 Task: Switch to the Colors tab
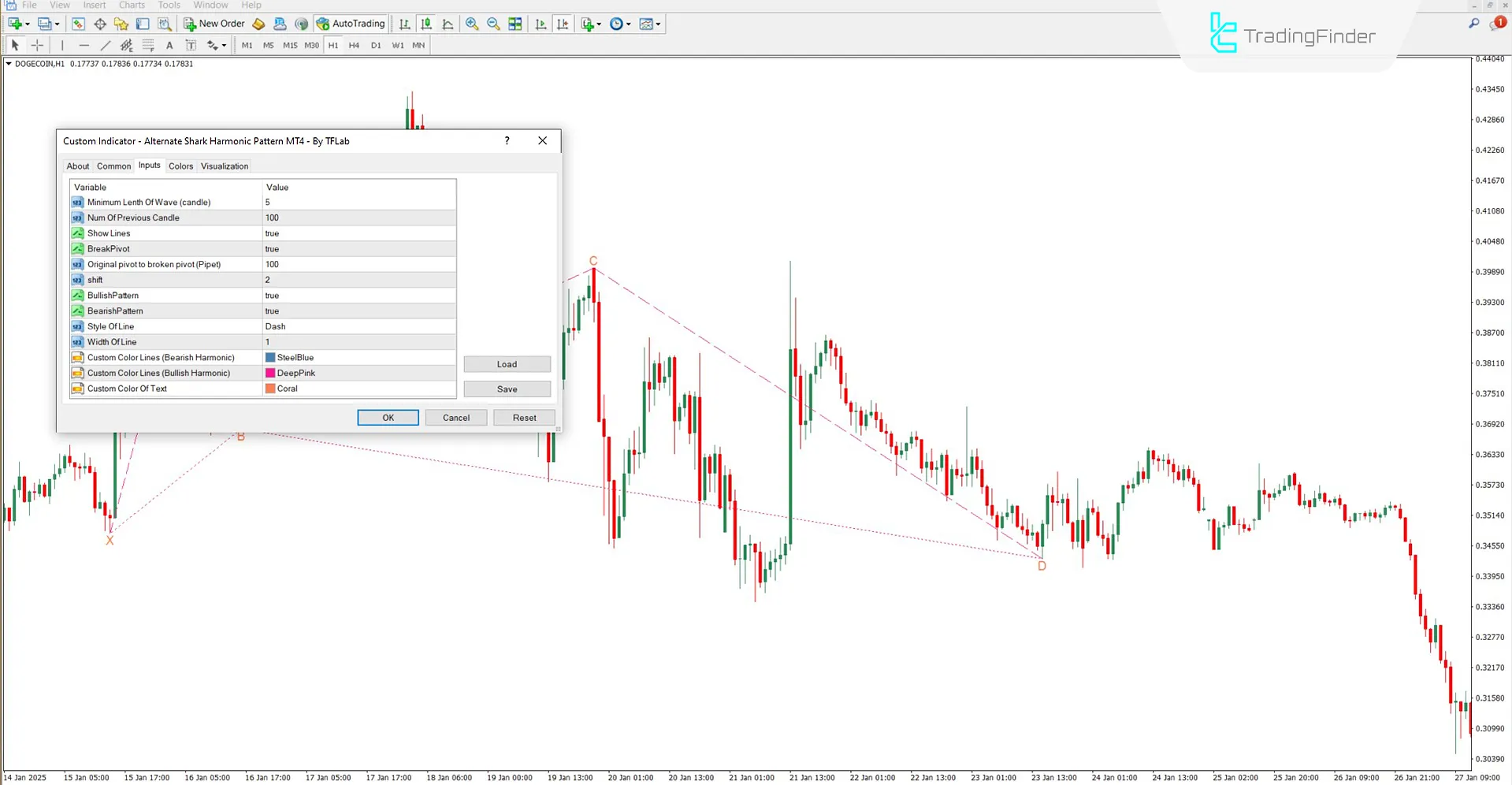180,166
